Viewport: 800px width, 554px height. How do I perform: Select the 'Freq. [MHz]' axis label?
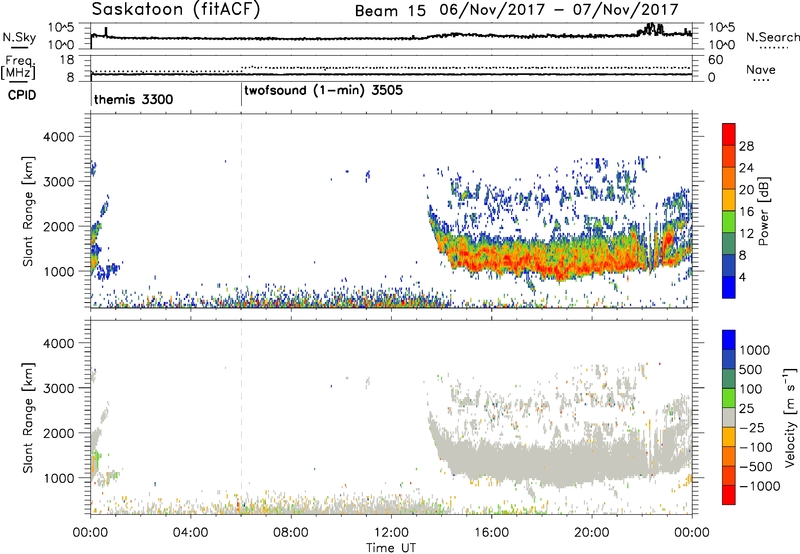tap(19, 67)
